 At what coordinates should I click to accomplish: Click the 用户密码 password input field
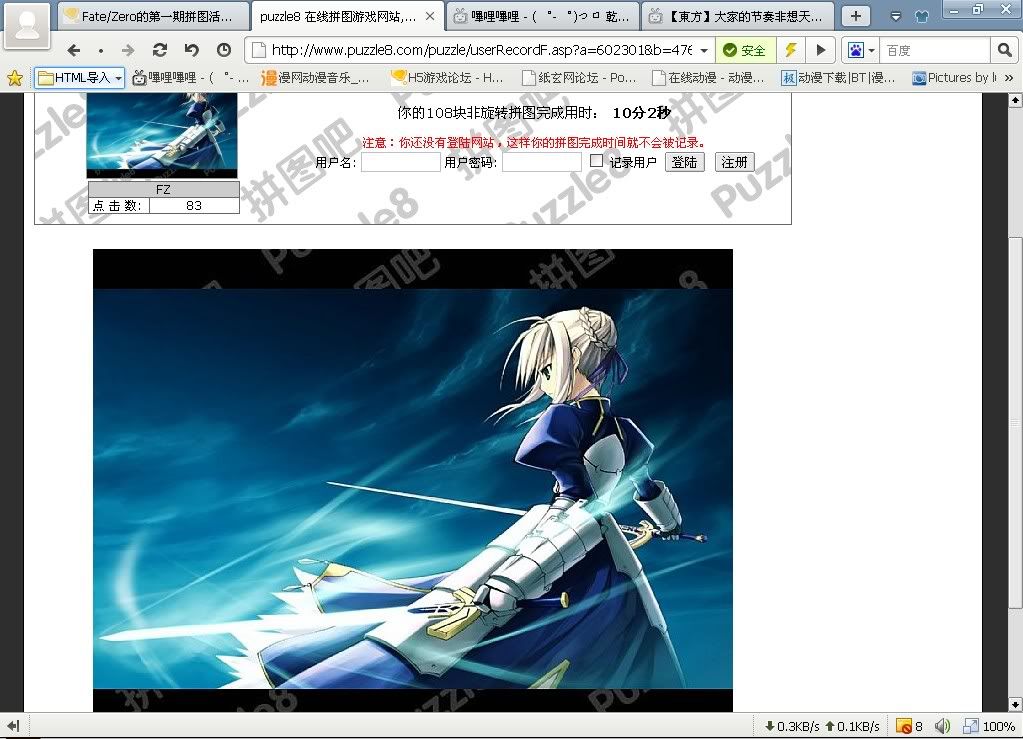click(542, 162)
